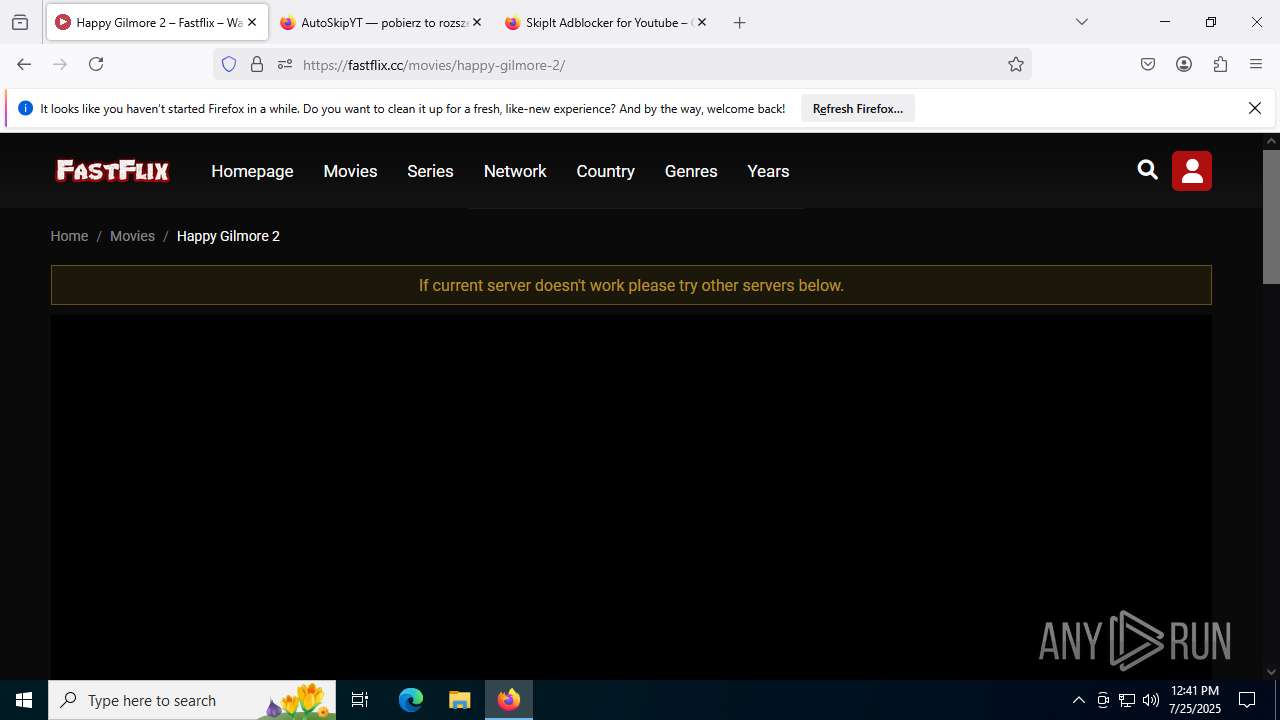
Task: Go to Home breadcrumb link
Action: [x=69, y=236]
